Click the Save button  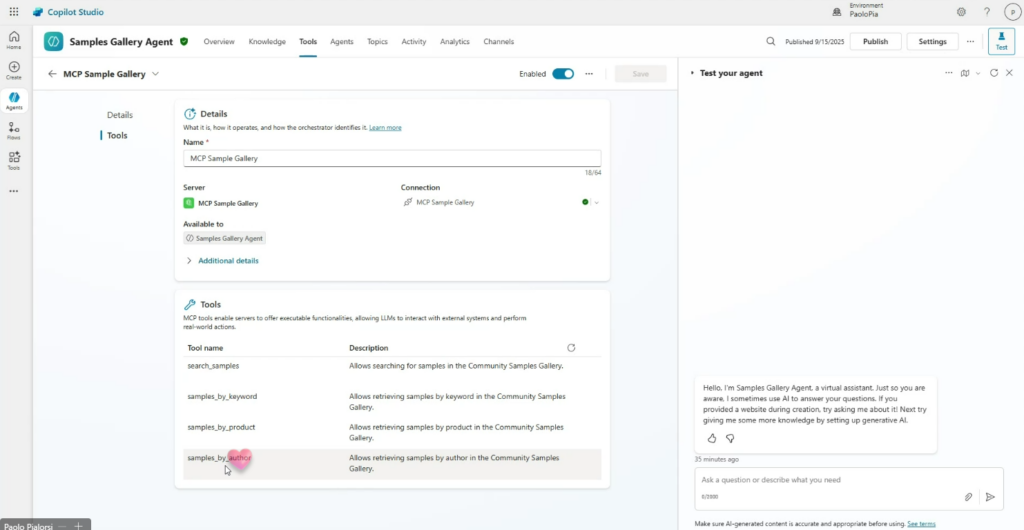point(641,74)
